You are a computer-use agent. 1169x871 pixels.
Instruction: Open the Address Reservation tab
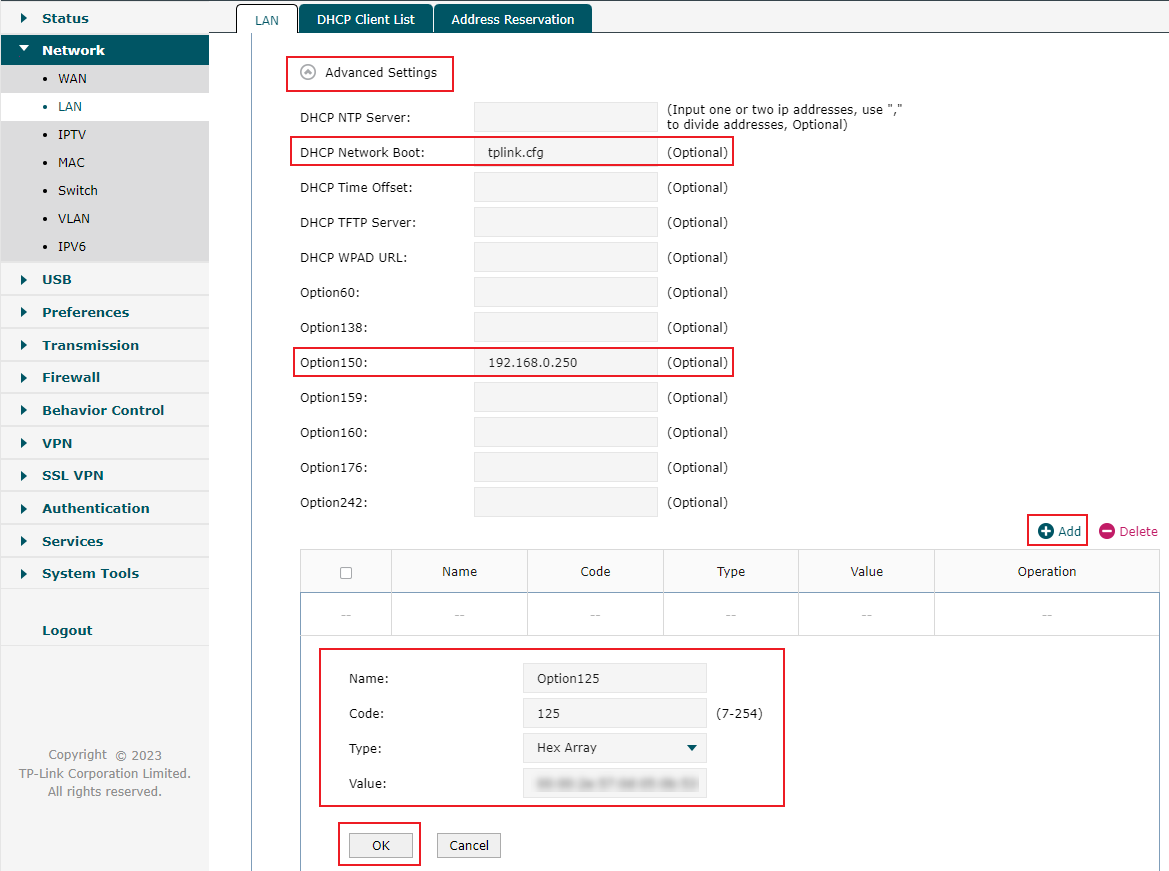point(512,18)
